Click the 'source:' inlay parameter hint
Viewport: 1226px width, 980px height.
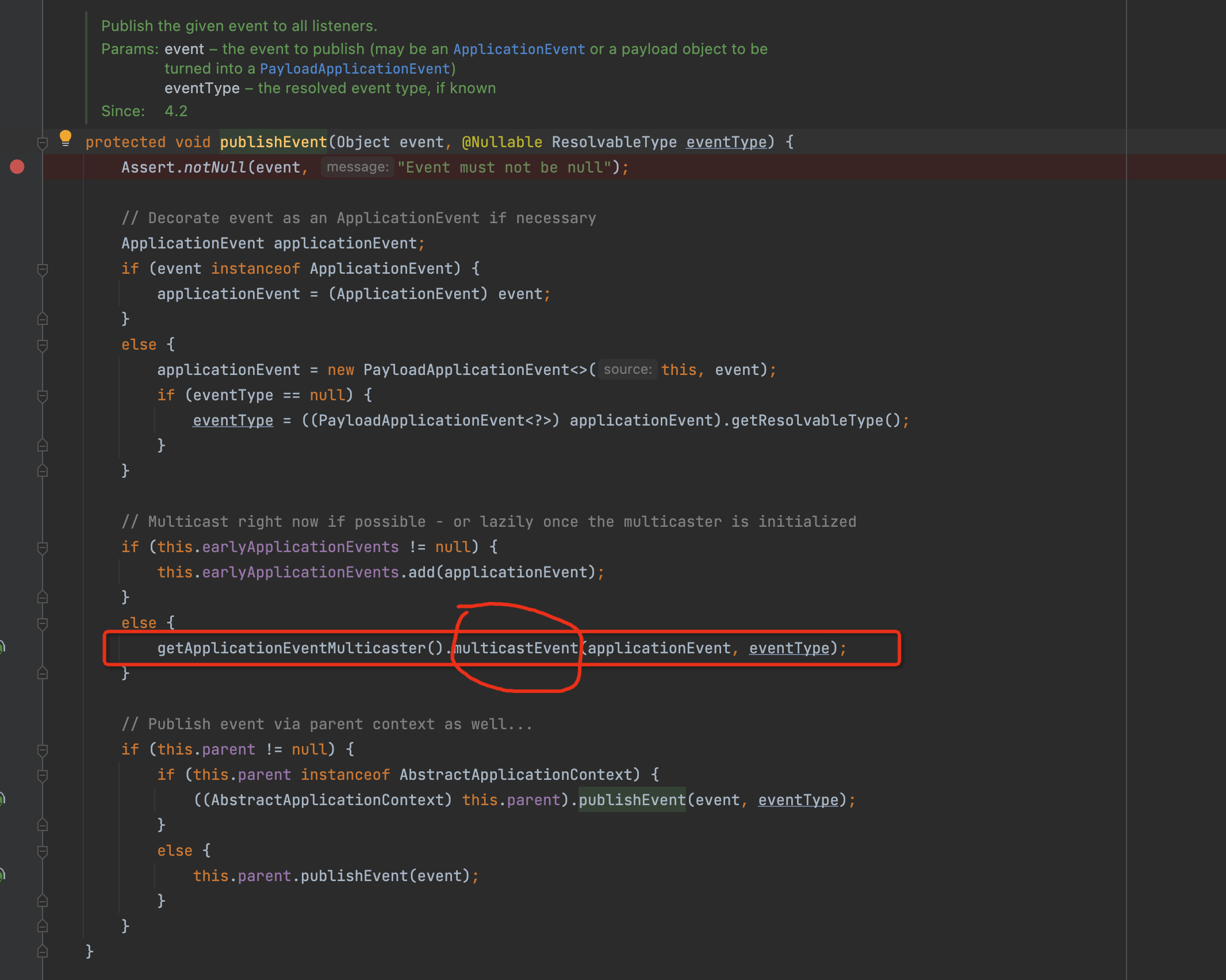click(x=627, y=370)
